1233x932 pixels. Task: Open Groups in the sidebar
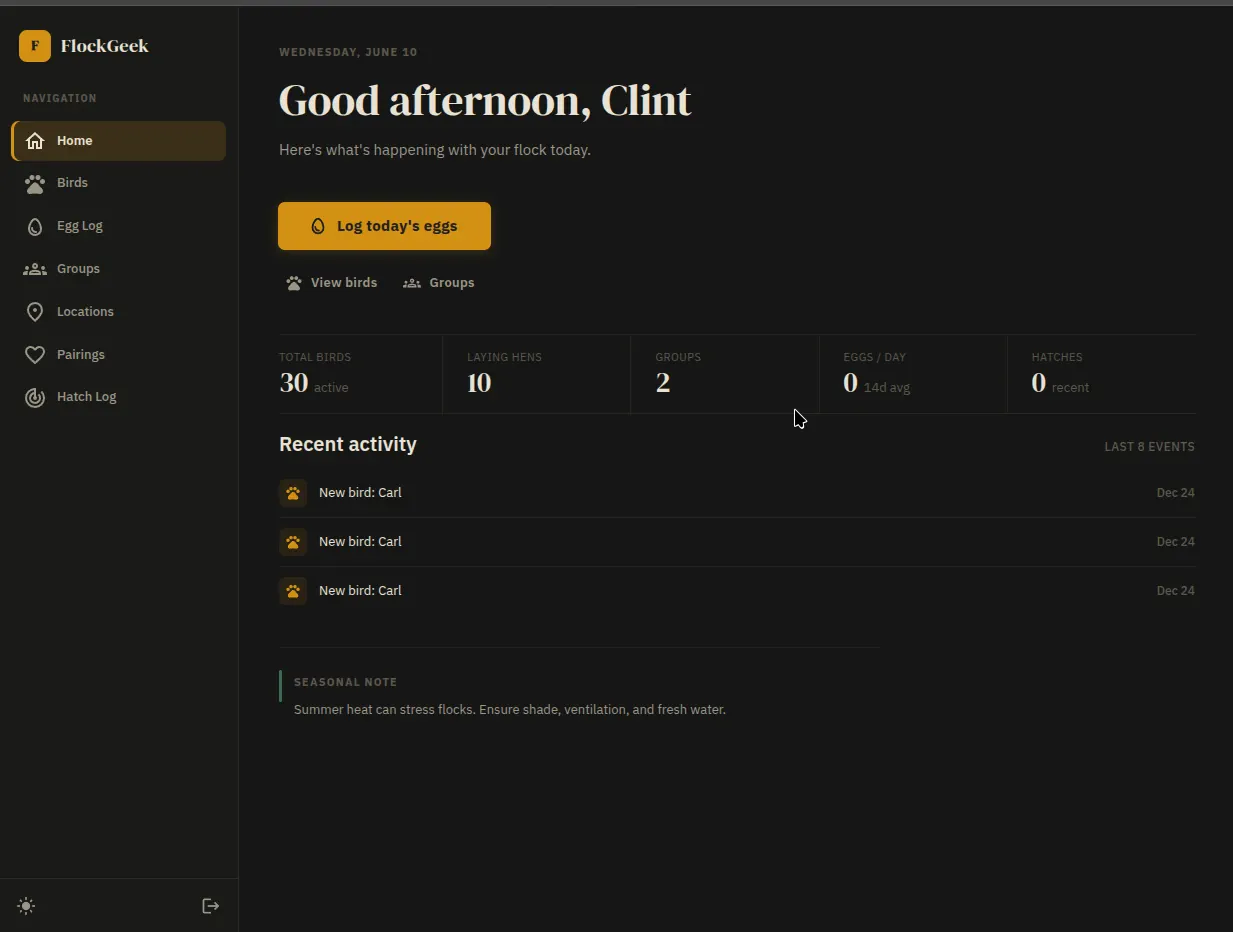click(118, 269)
